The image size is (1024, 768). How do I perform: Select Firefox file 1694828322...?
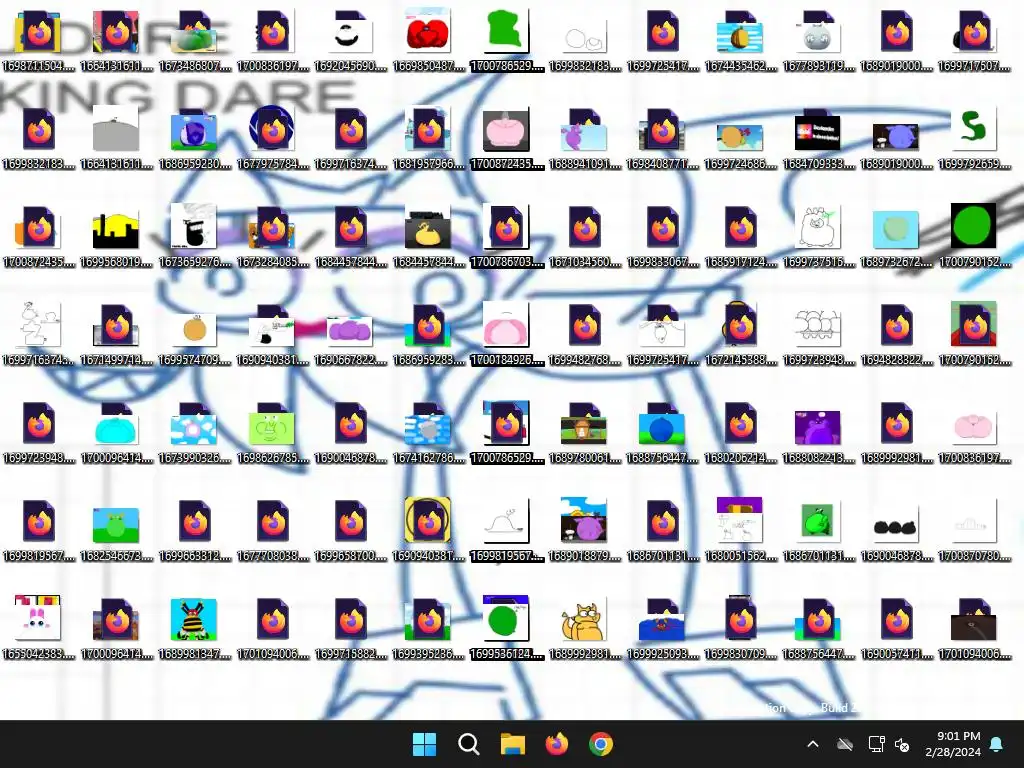tap(896, 334)
